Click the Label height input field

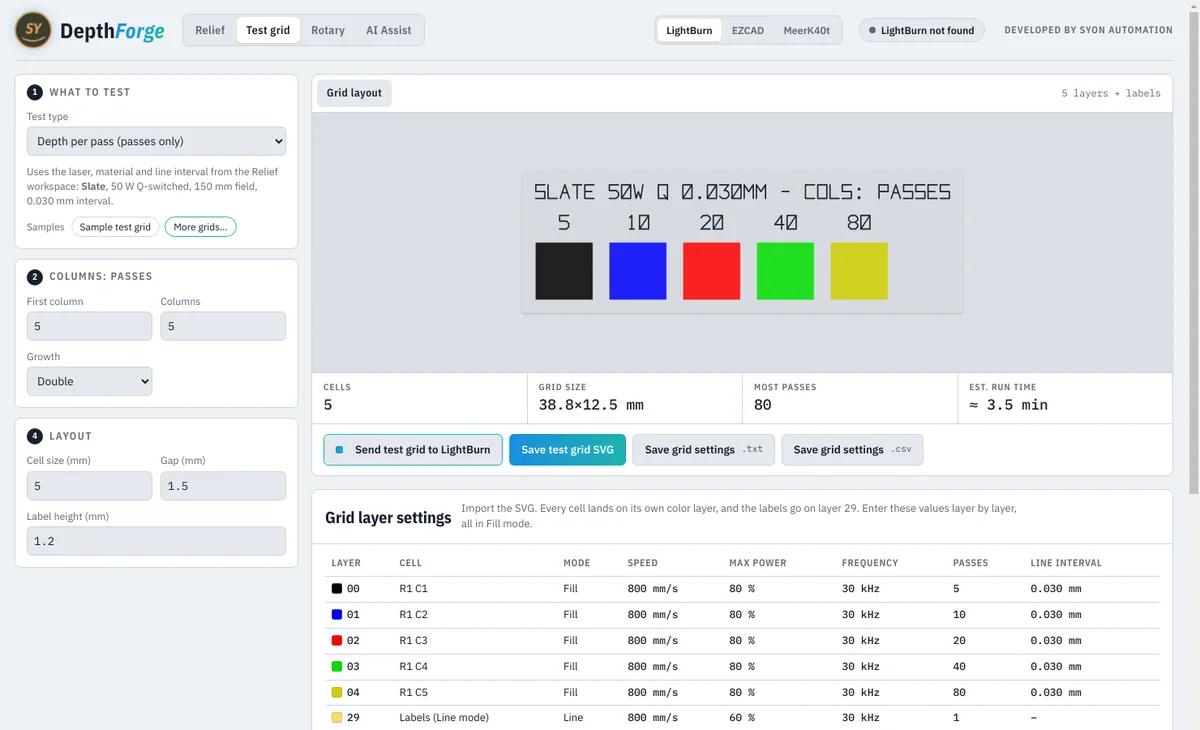point(156,541)
